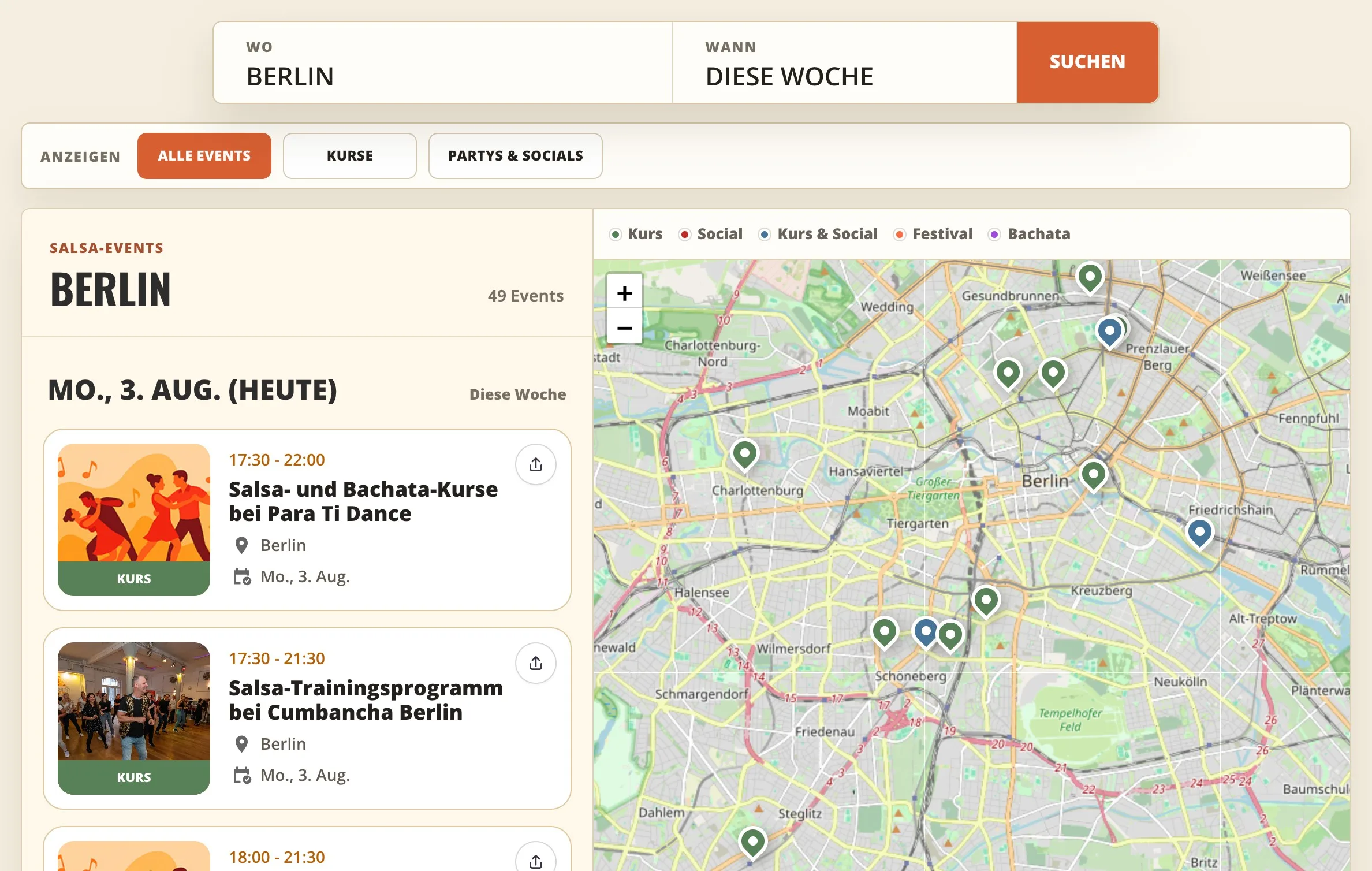Open blue map pin near Prenzlauer Berg
1372x871 pixels.
(1109, 332)
